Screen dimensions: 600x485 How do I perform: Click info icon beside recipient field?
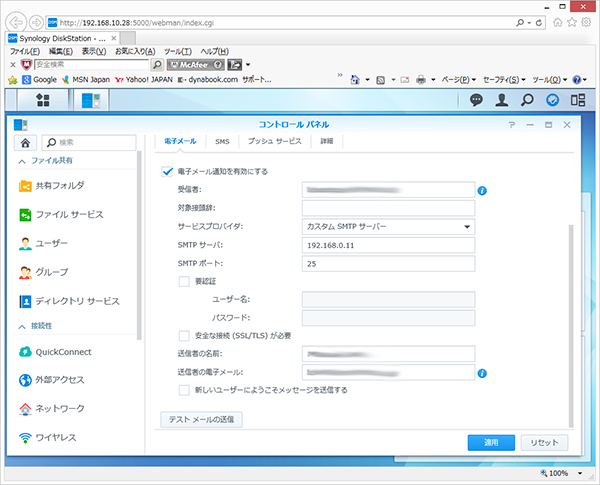click(482, 190)
